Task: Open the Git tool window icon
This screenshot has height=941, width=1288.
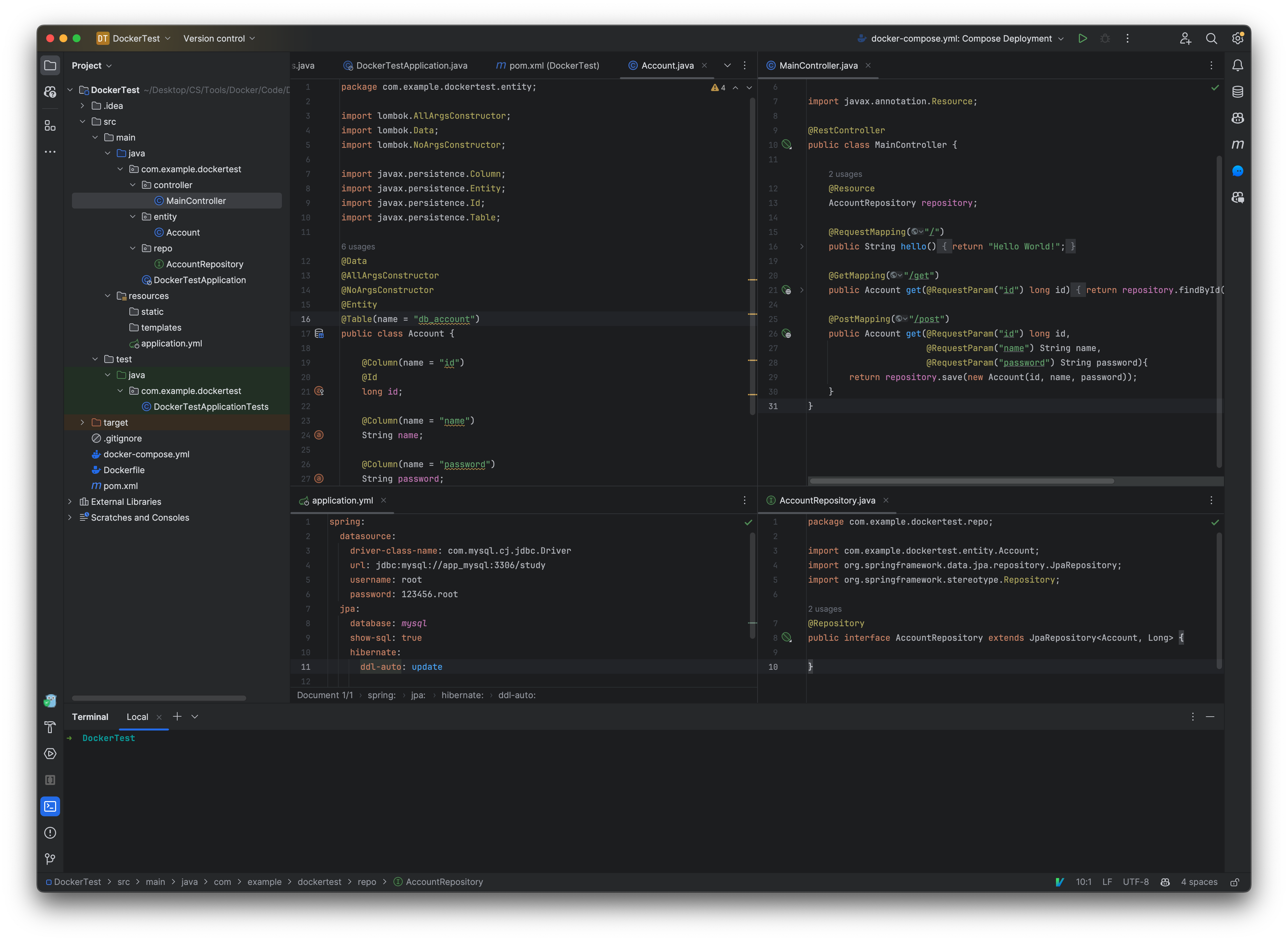Action: [50, 859]
